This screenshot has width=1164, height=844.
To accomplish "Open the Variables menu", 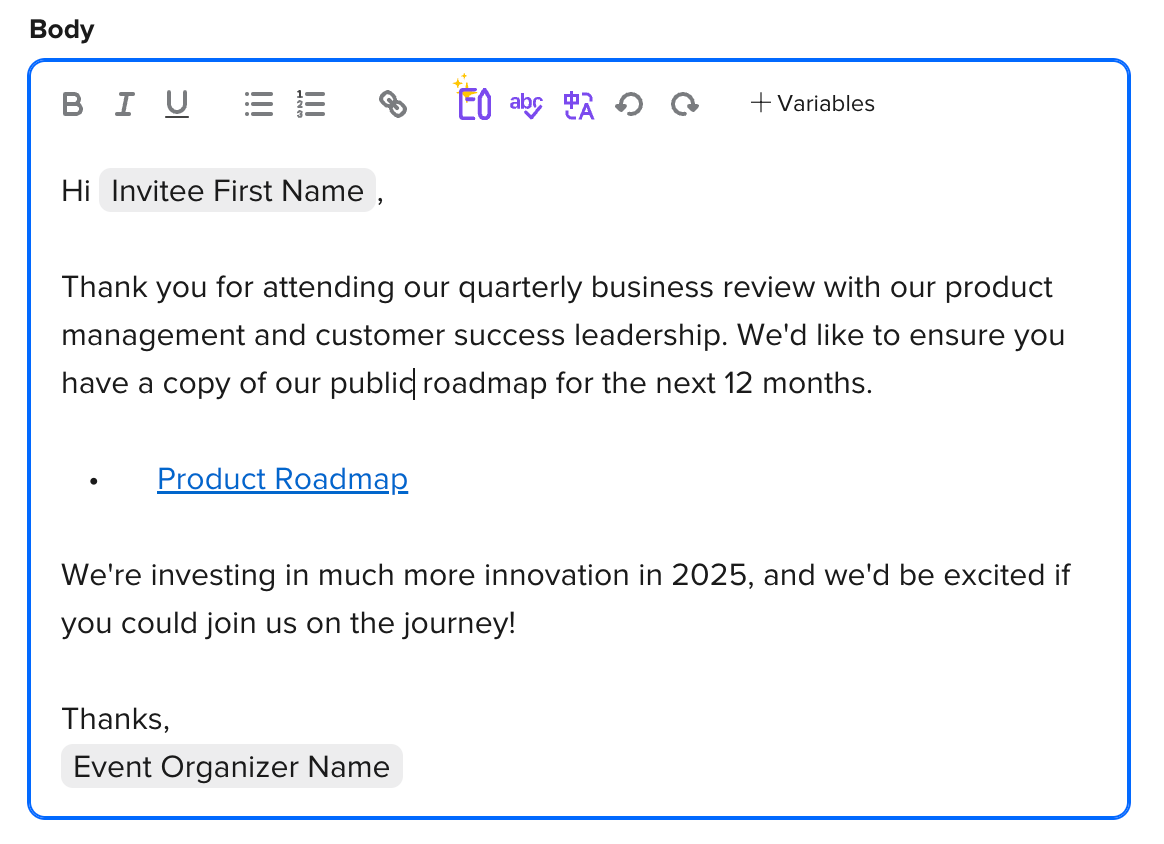I will pyautogui.click(x=812, y=104).
